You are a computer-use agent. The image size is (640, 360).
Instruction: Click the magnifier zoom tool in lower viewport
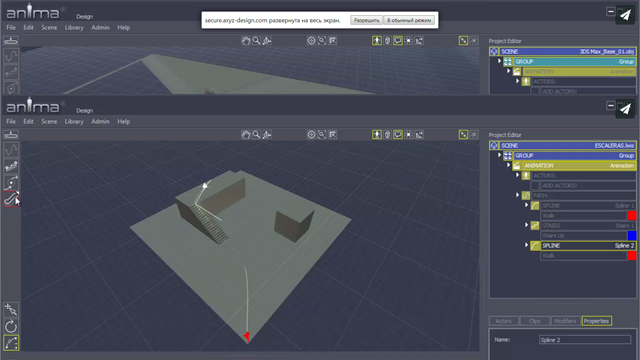pos(256,135)
